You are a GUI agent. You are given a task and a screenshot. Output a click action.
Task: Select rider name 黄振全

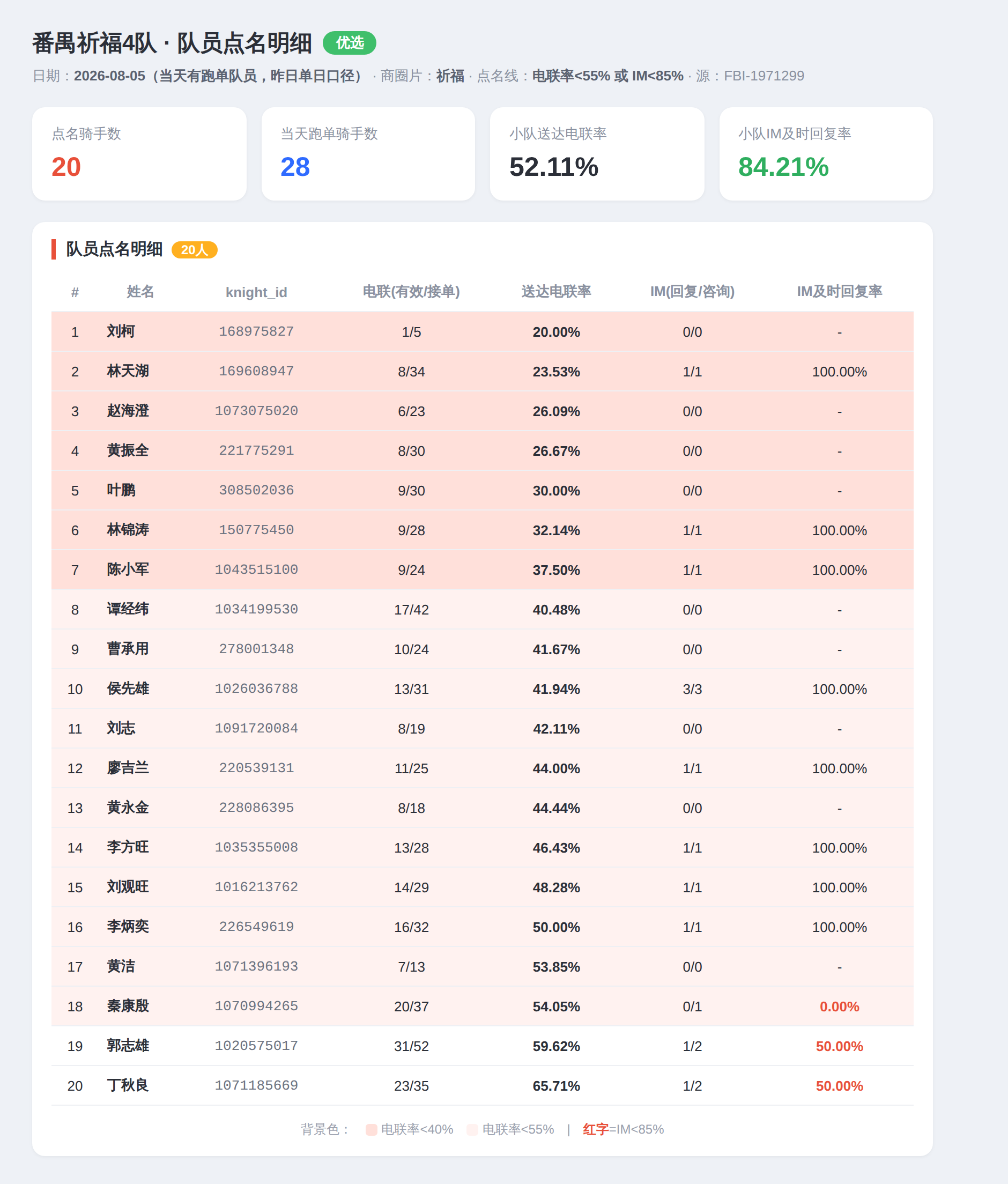128,451
